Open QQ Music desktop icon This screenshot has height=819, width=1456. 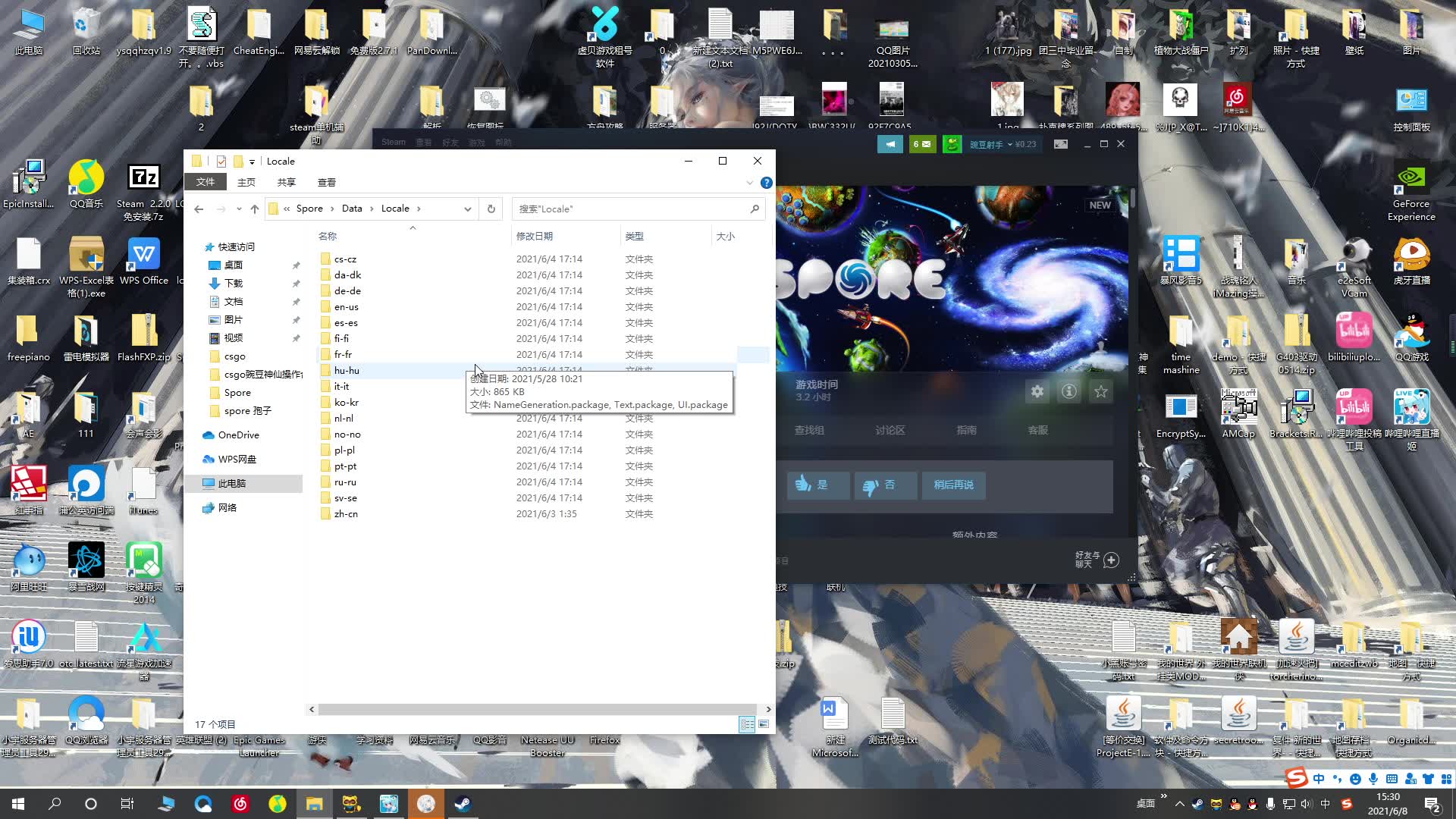[x=86, y=184]
